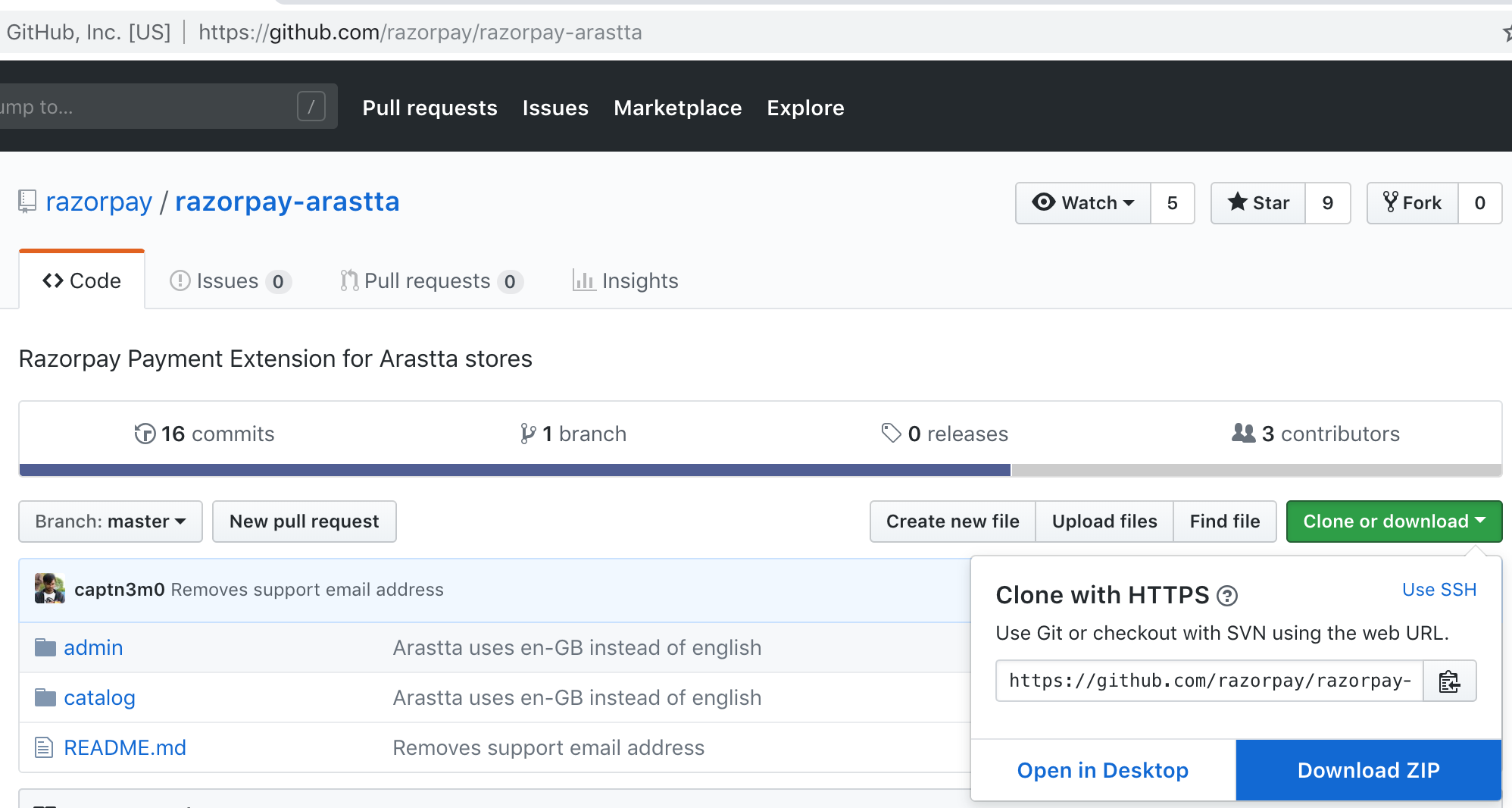This screenshot has width=1512, height=808.
Task: Open Marketplace in top navigation
Action: coord(677,108)
